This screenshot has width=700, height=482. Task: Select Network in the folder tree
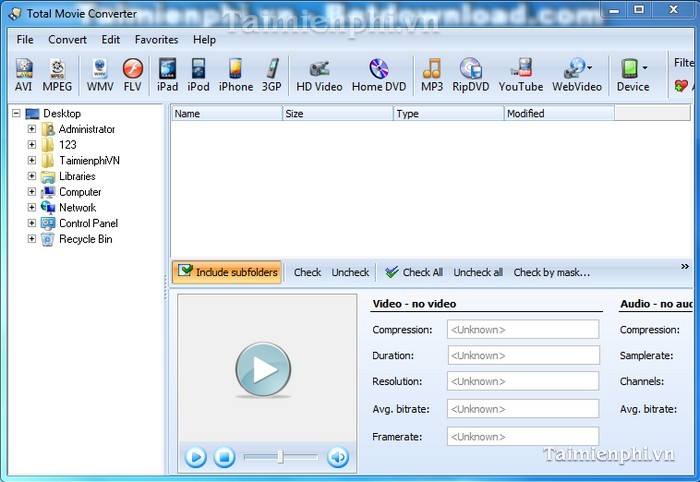pyautogui.click(x=77, y=208)
